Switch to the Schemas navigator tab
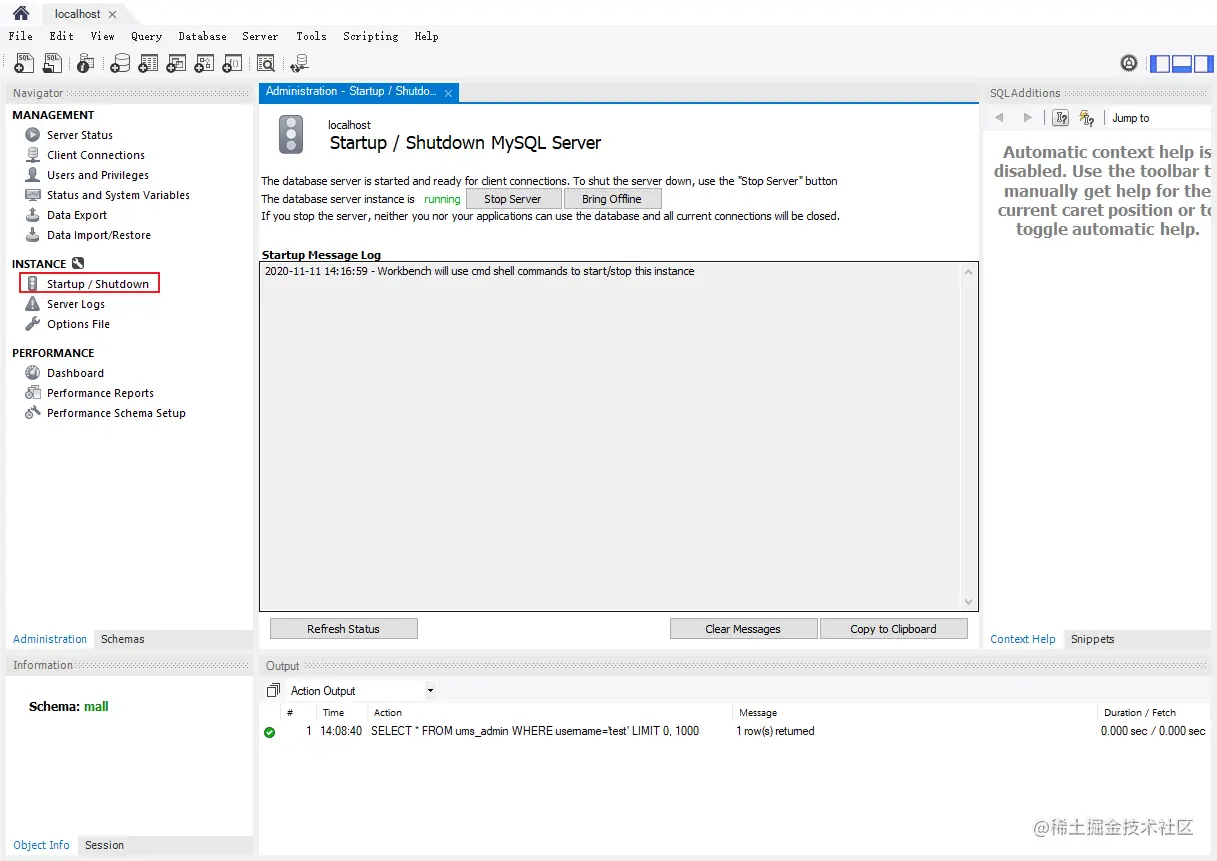 [x=122, y=639]
